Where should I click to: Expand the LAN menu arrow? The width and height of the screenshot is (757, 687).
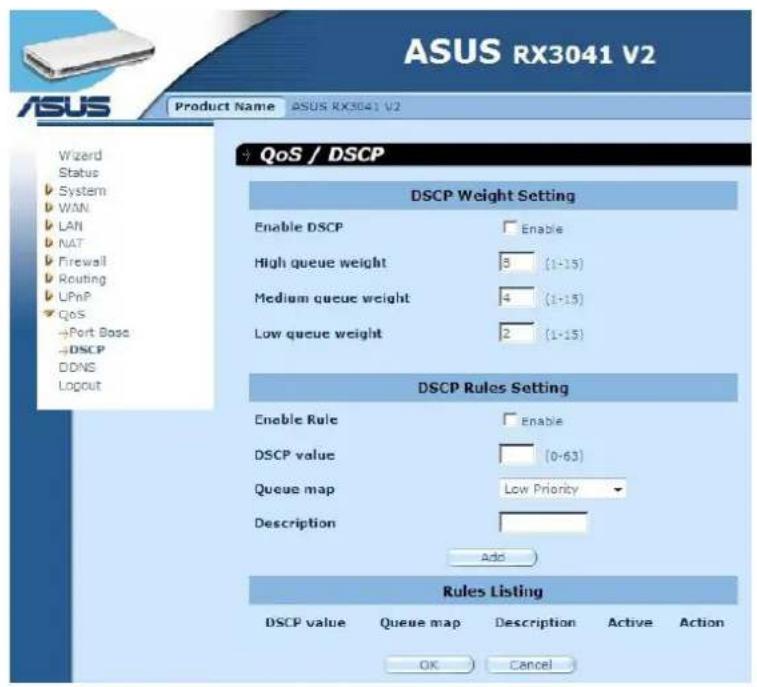(48, 225)
